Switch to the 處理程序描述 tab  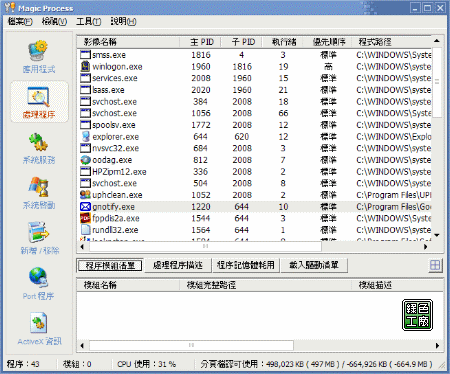178,265
